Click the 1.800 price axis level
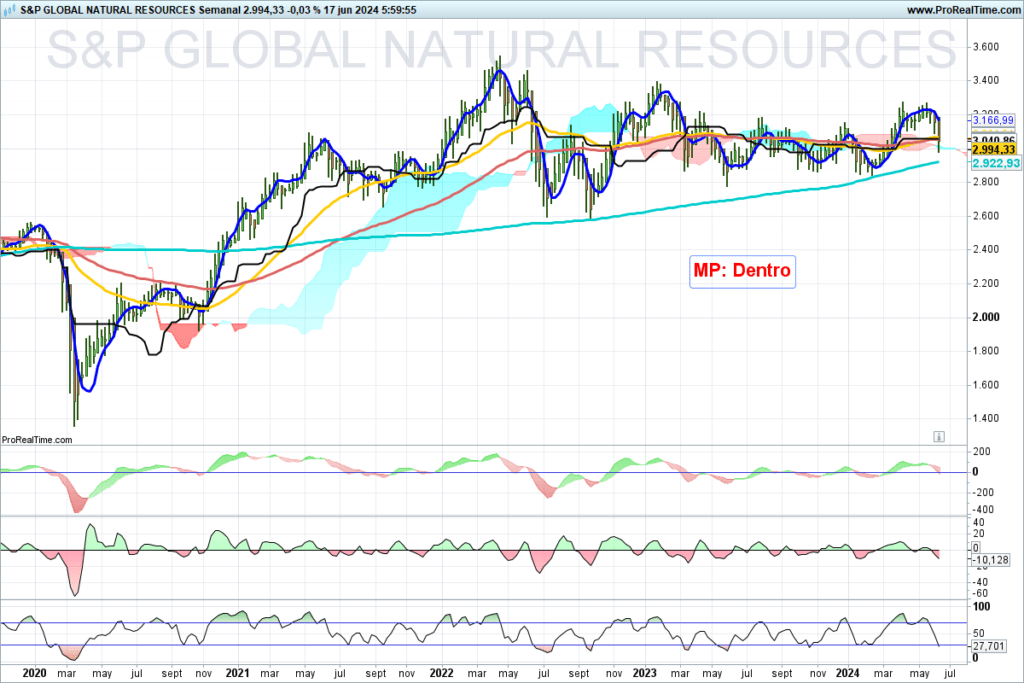The height and width of the screenshot is (683, 1024). tap(985, 351)
